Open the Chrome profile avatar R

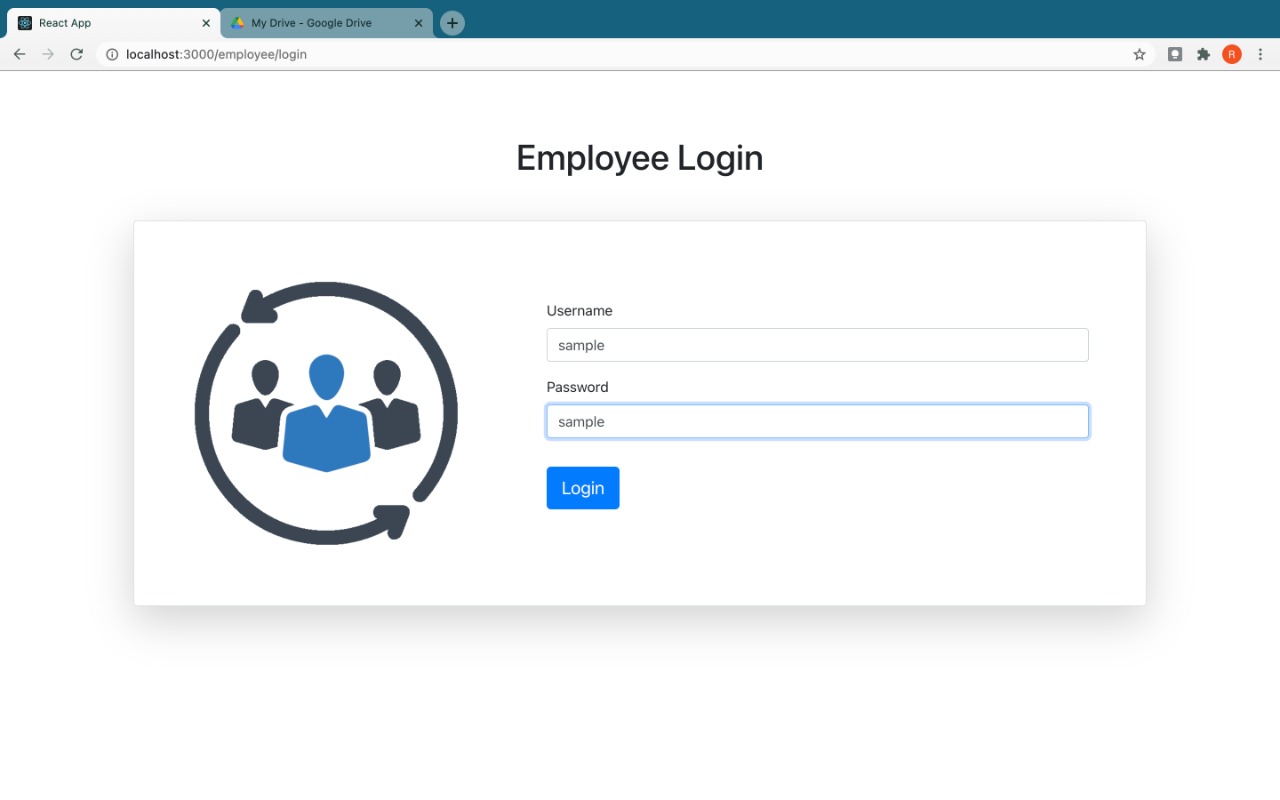[1231, 54]
